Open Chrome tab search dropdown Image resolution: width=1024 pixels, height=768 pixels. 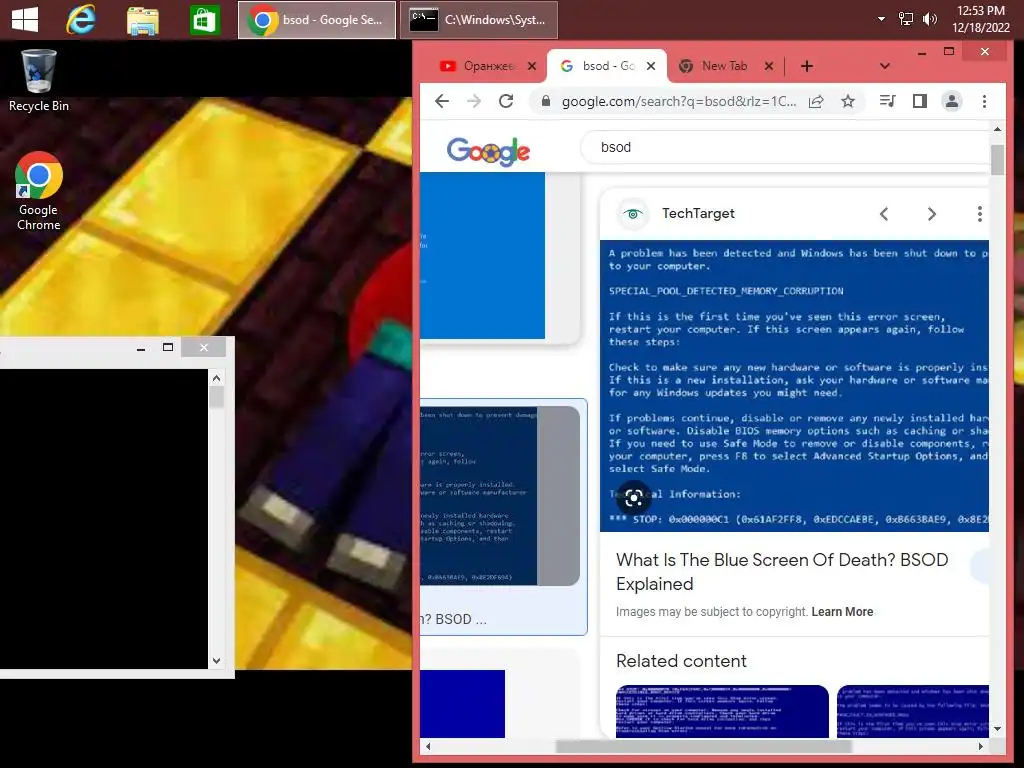(884, 66)
